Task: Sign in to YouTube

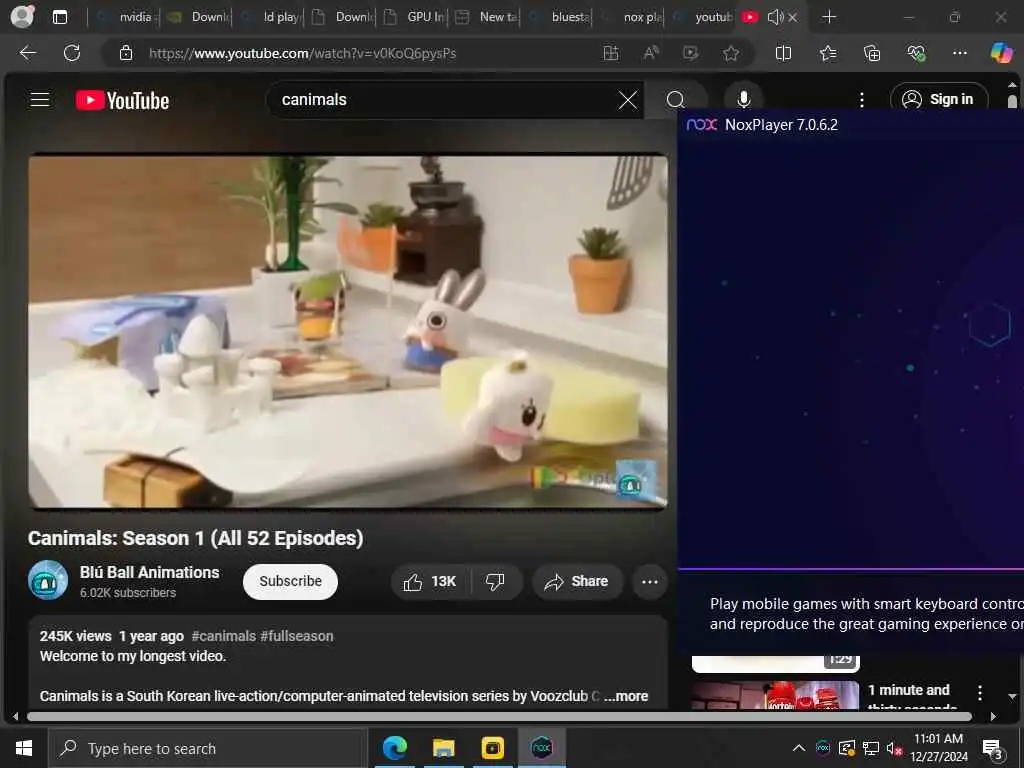Action: pyautogui.click(x=938, y=99)
